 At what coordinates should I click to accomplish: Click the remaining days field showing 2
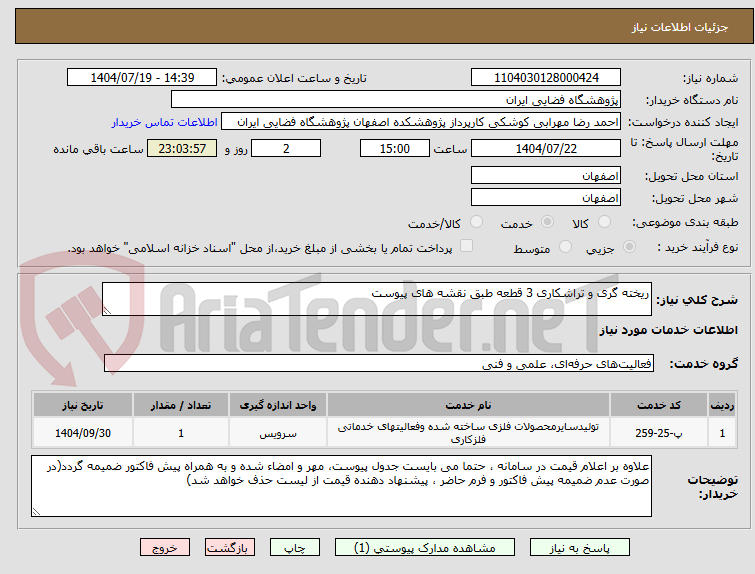pyautogui.click(x=286, y=148)
